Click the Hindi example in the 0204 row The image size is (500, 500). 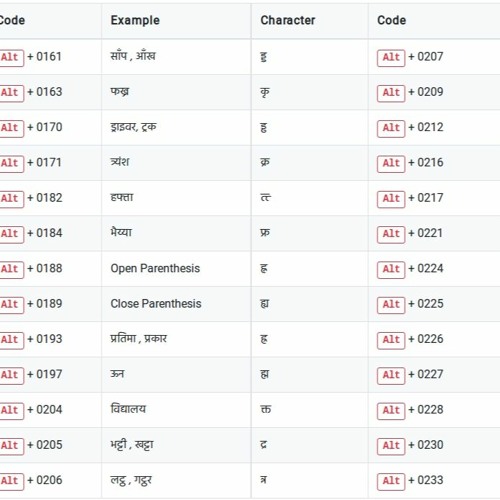coord(128,409)
